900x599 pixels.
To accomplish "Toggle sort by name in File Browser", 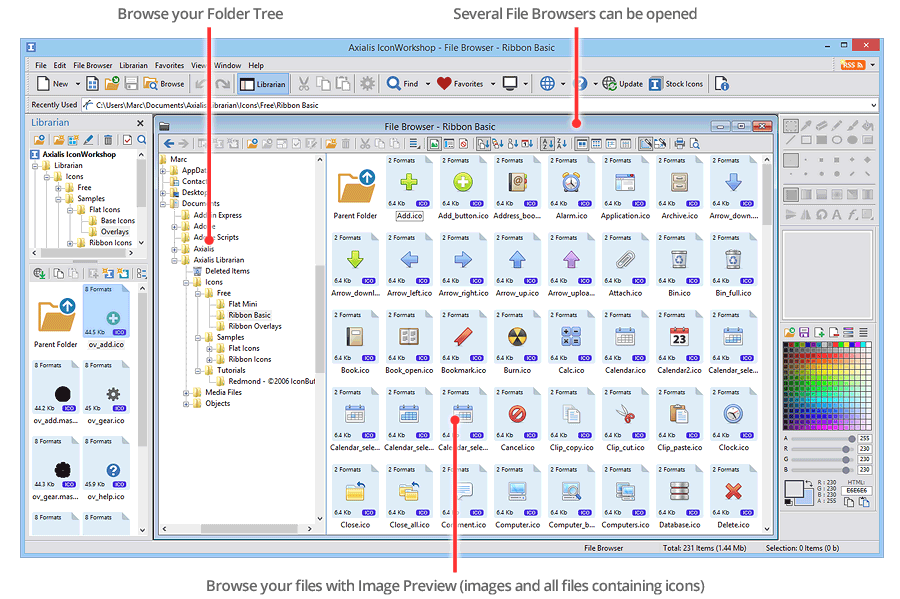I will click(x=483, y=143).
